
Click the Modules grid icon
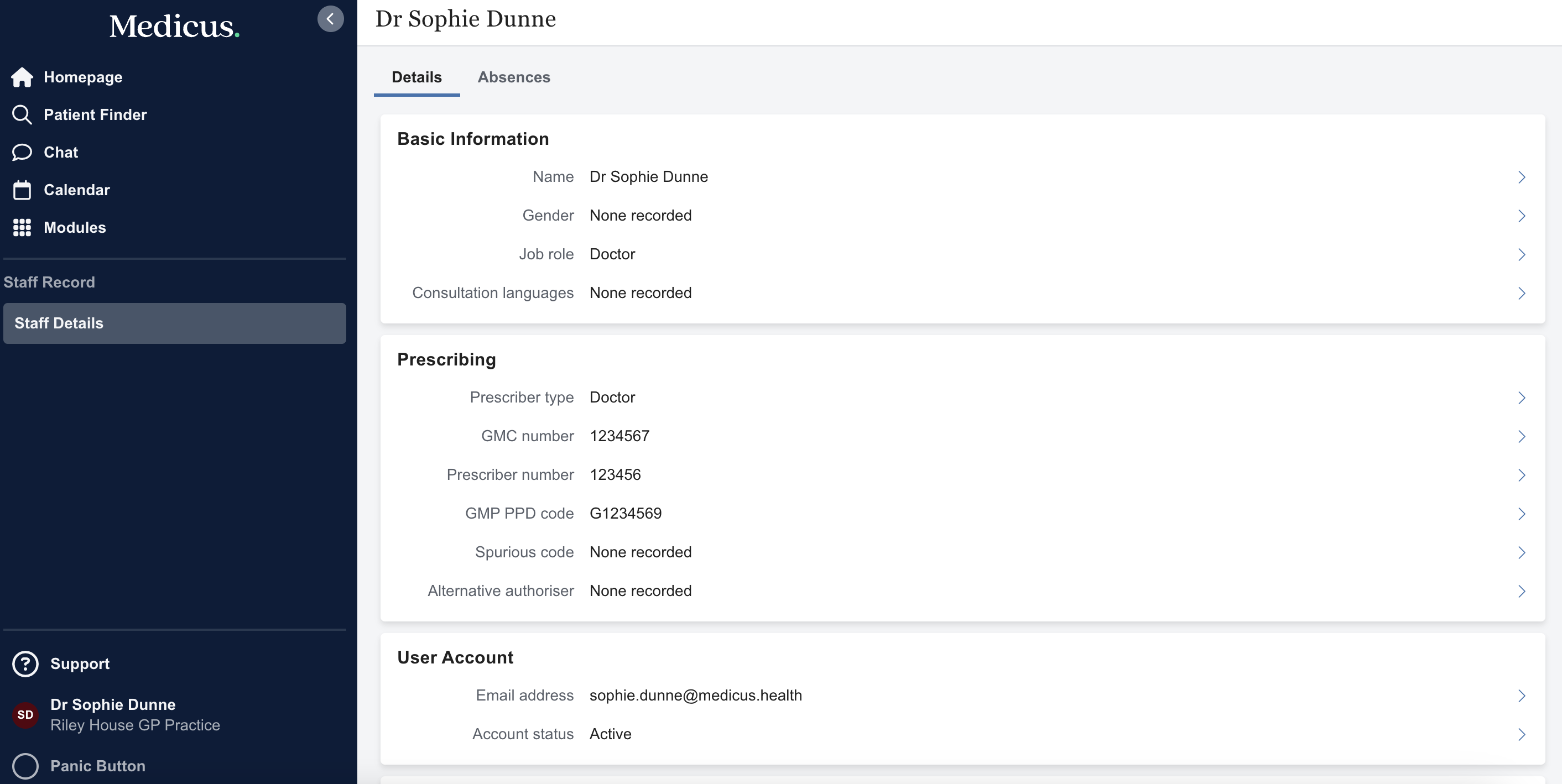[x=22, y=227]
